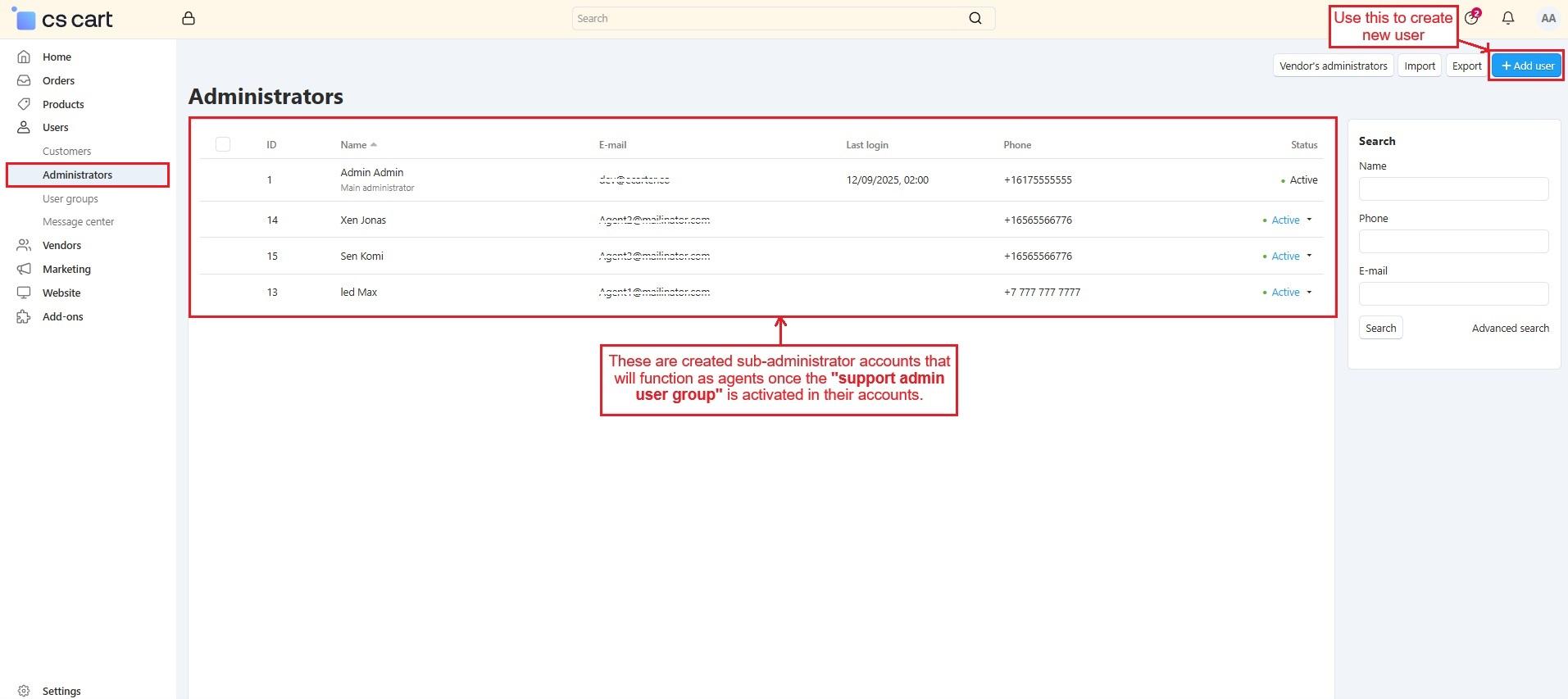Open Customers in sidebar
This screenshot has height=699, width=1568.
[66, 151]
